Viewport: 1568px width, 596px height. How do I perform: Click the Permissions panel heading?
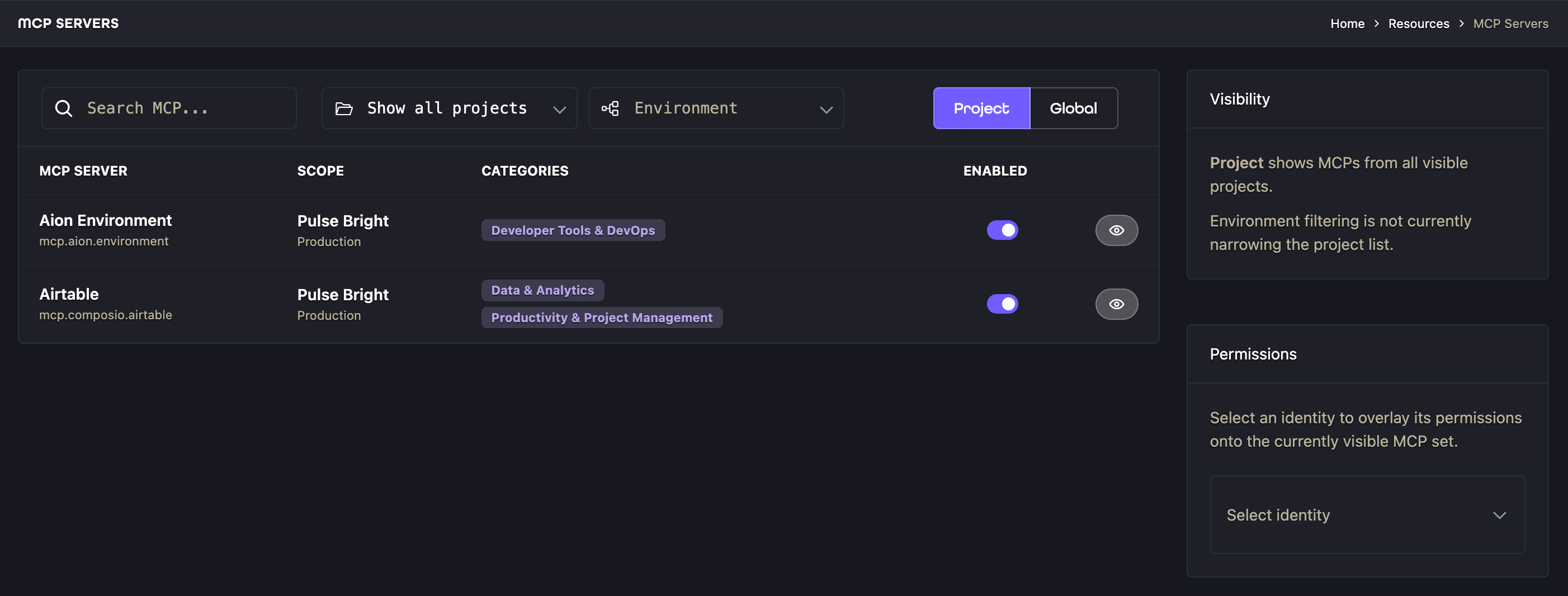tap(1253, 354)
